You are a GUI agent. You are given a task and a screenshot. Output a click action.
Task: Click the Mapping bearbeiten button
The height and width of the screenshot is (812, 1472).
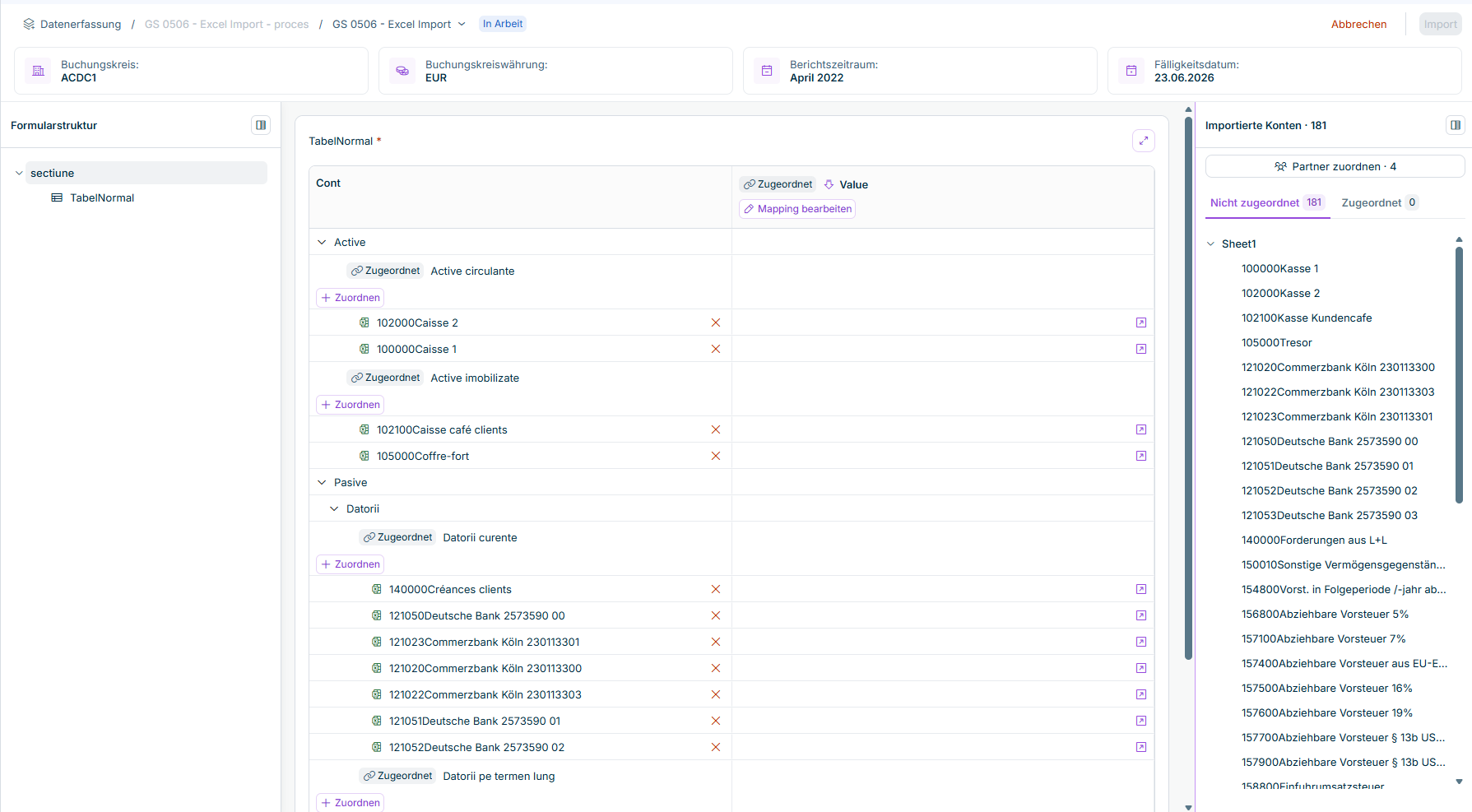pos(797,209)
